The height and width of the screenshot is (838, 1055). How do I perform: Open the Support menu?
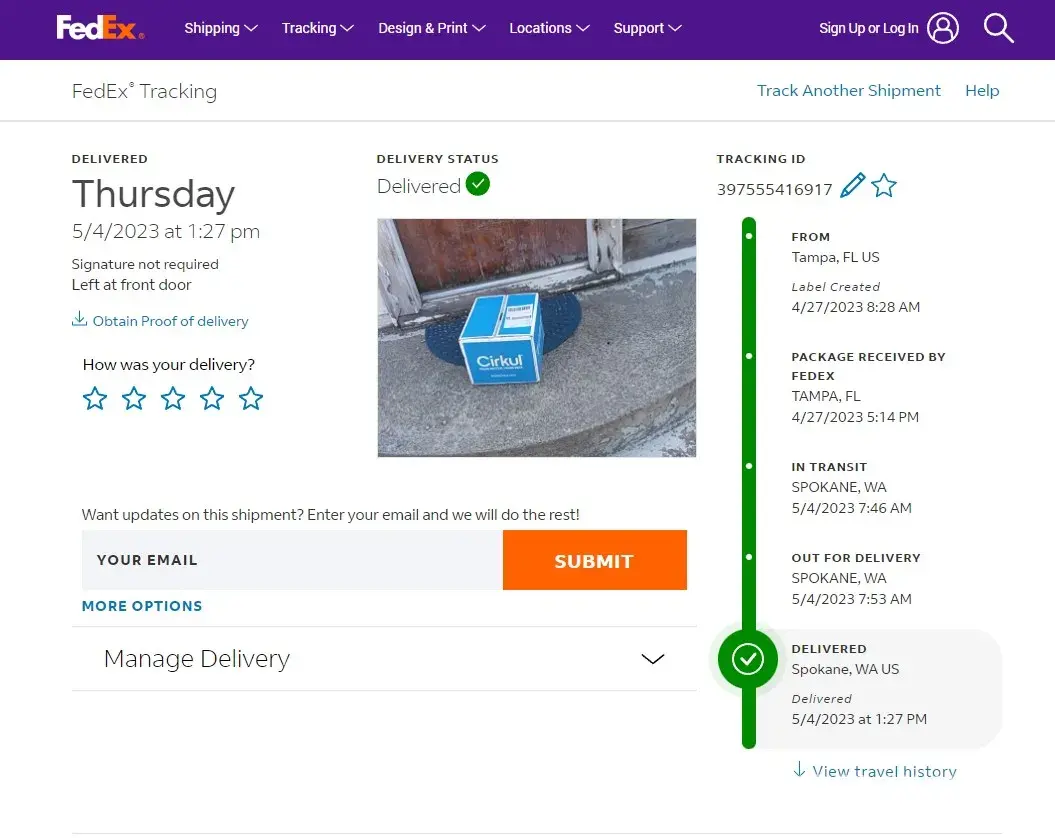[x=647, y=28]
